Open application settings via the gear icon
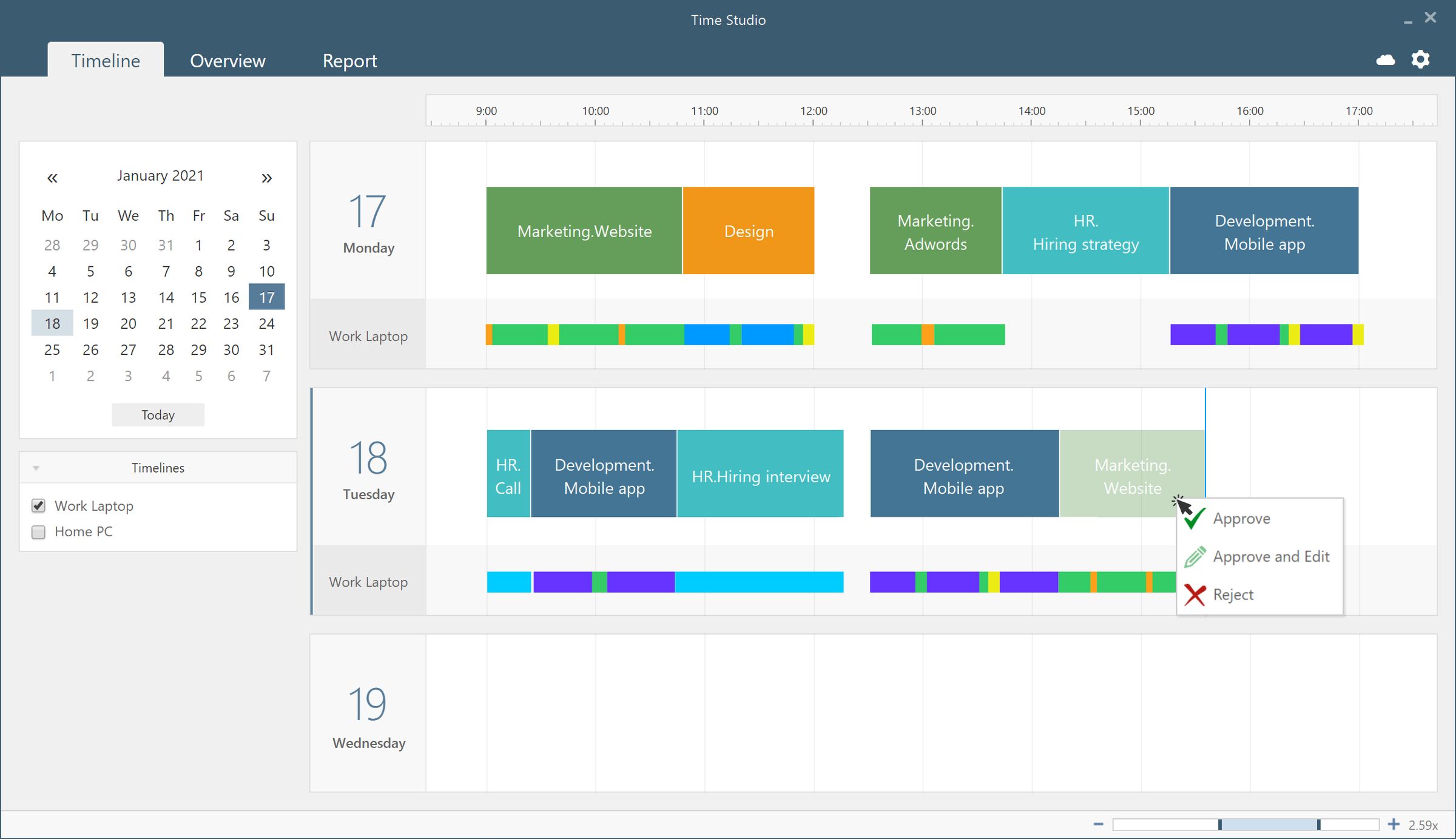The image size is (1456, 839). 1420,59
